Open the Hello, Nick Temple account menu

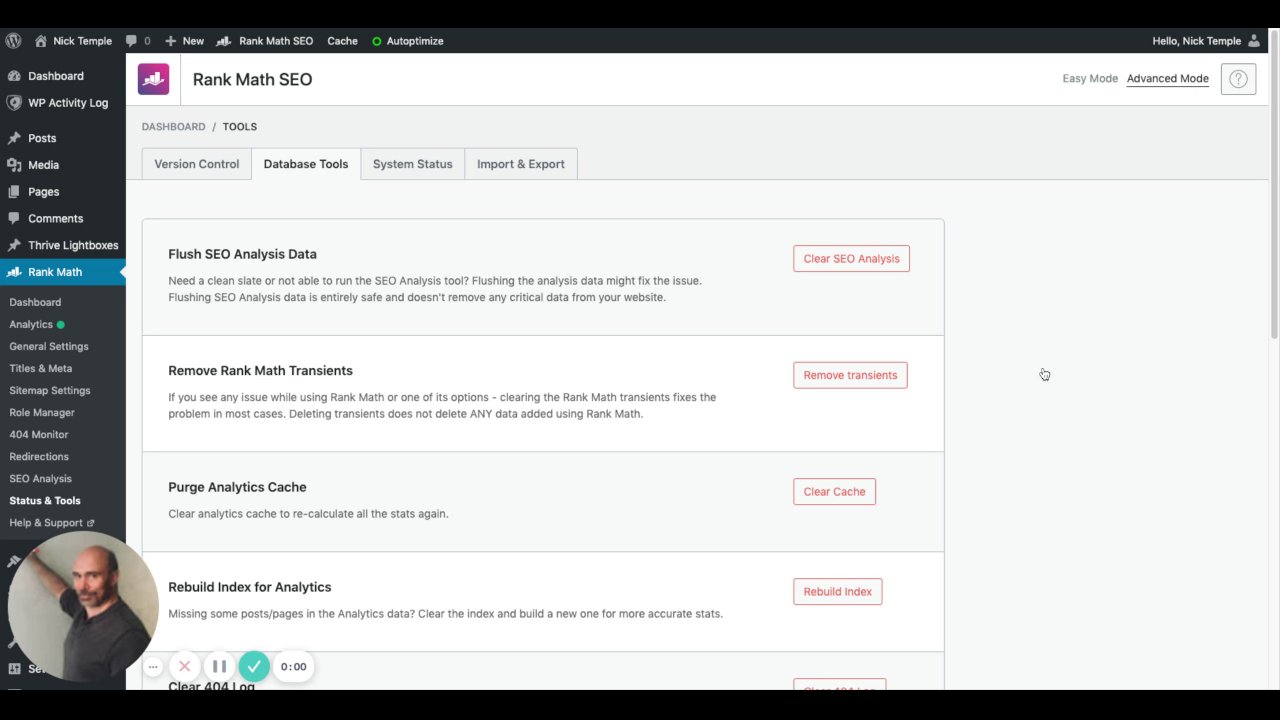[1205, 41]
